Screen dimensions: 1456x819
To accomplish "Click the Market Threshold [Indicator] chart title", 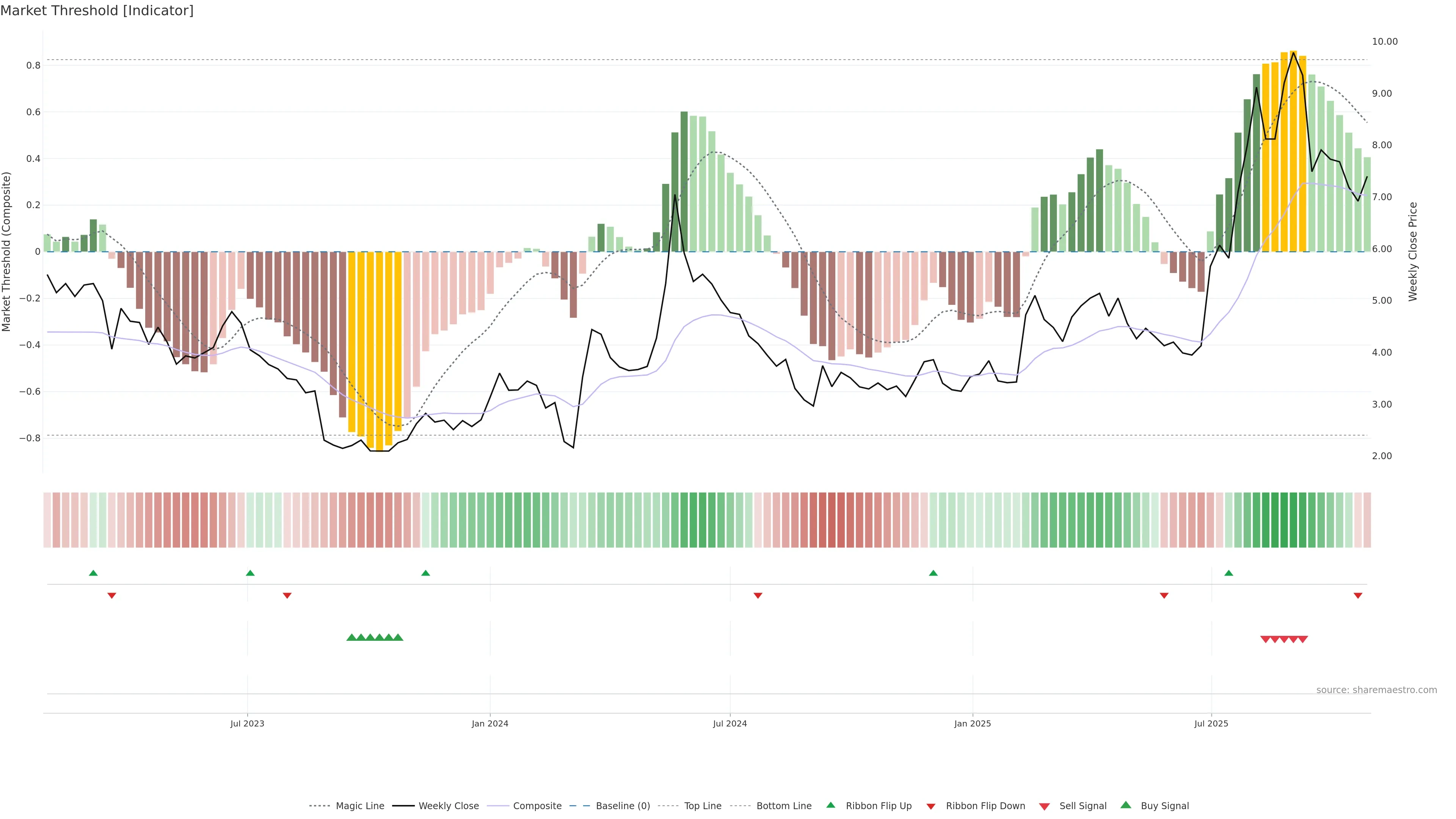I will (x=97, y=11).
